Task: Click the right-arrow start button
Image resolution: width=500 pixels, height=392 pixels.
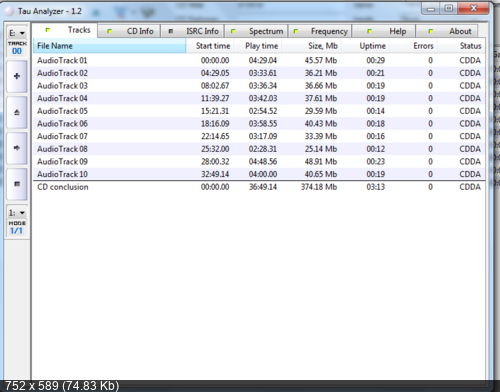Action: click(x=17, y=148)
